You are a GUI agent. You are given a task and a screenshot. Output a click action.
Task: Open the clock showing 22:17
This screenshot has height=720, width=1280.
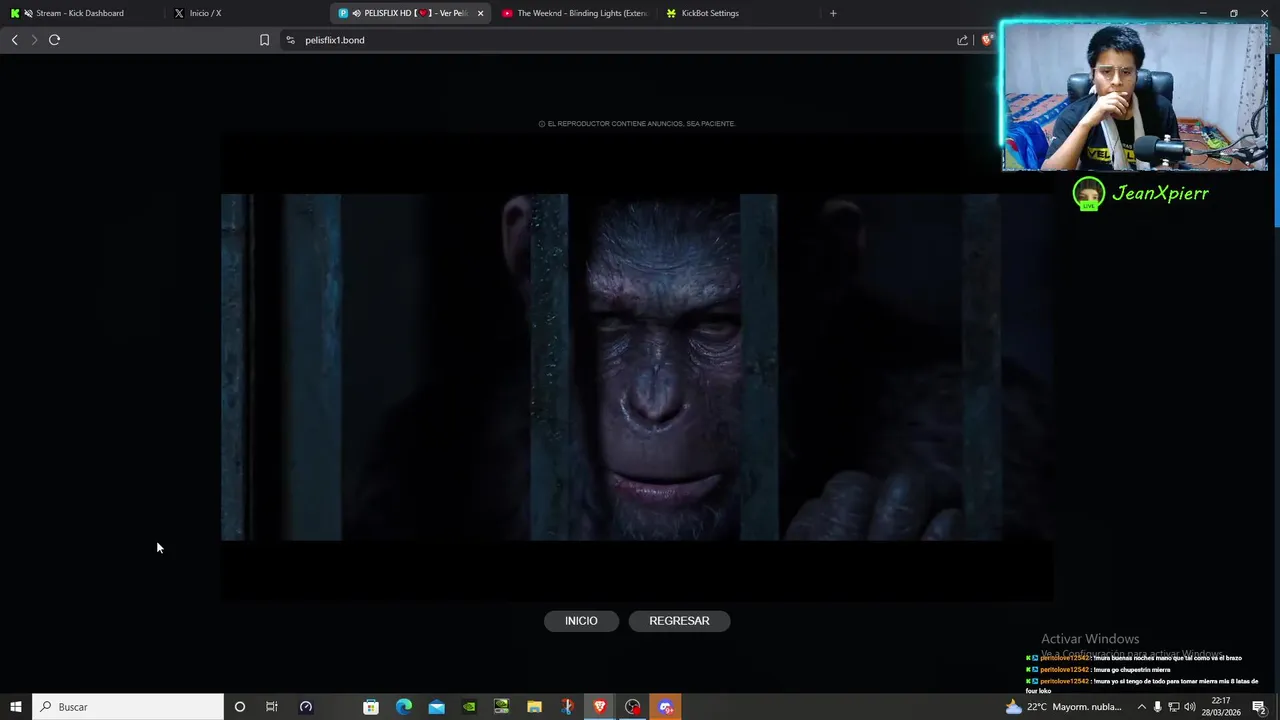1221,707
